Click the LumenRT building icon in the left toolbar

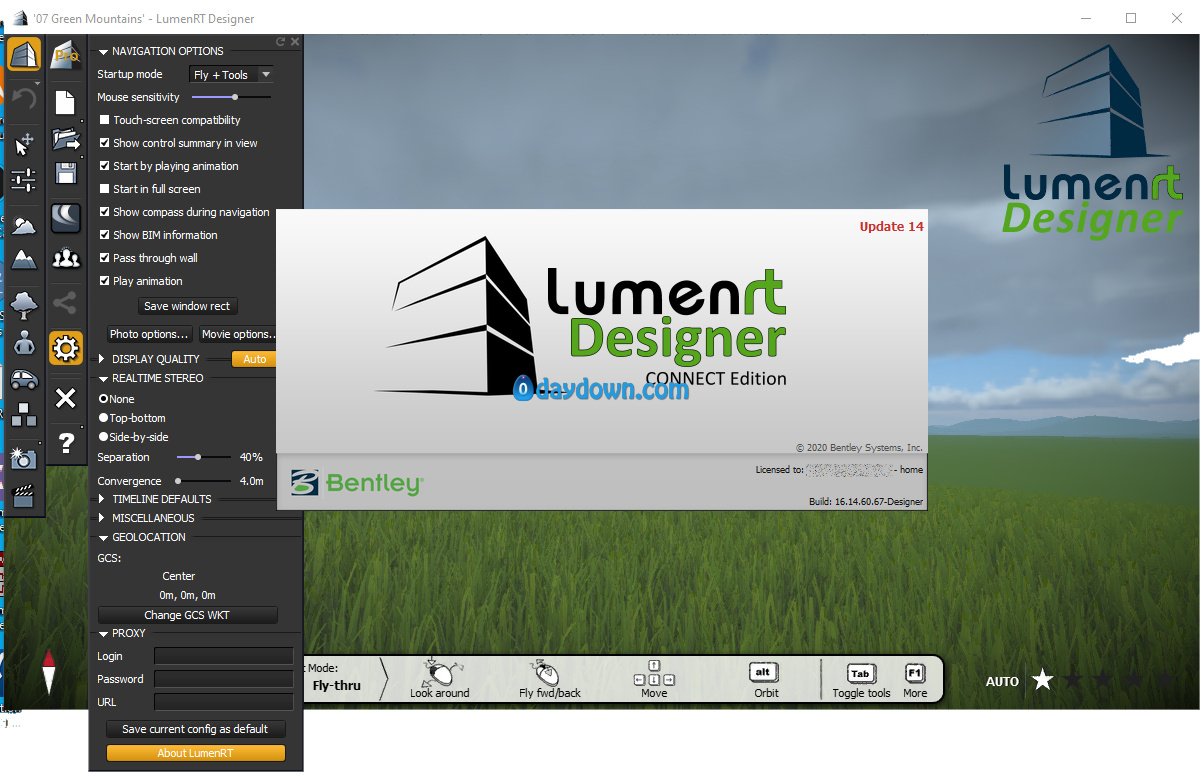point(25,54)
